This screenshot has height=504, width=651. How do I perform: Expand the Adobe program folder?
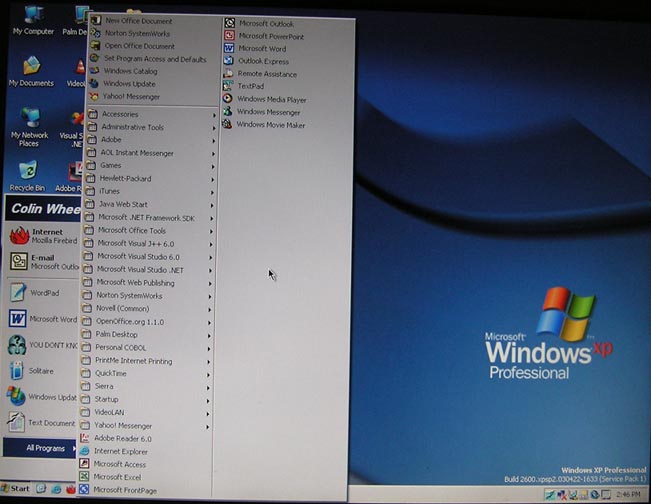151,140
